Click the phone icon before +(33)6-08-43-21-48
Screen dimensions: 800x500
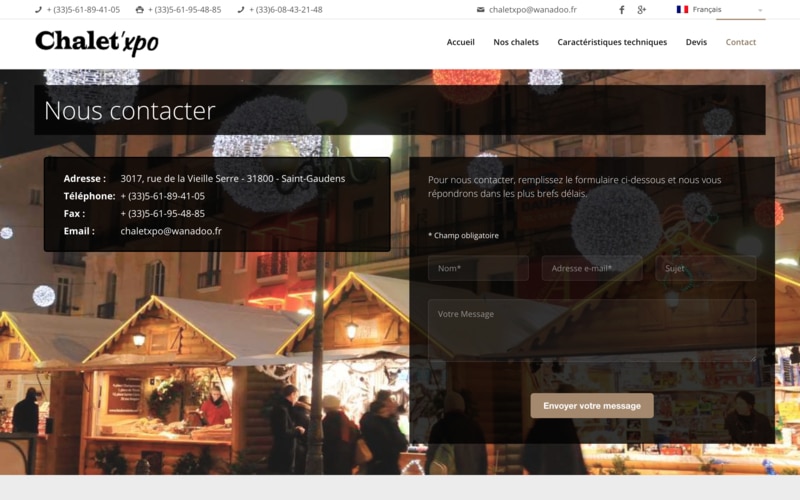click(241, 10)
